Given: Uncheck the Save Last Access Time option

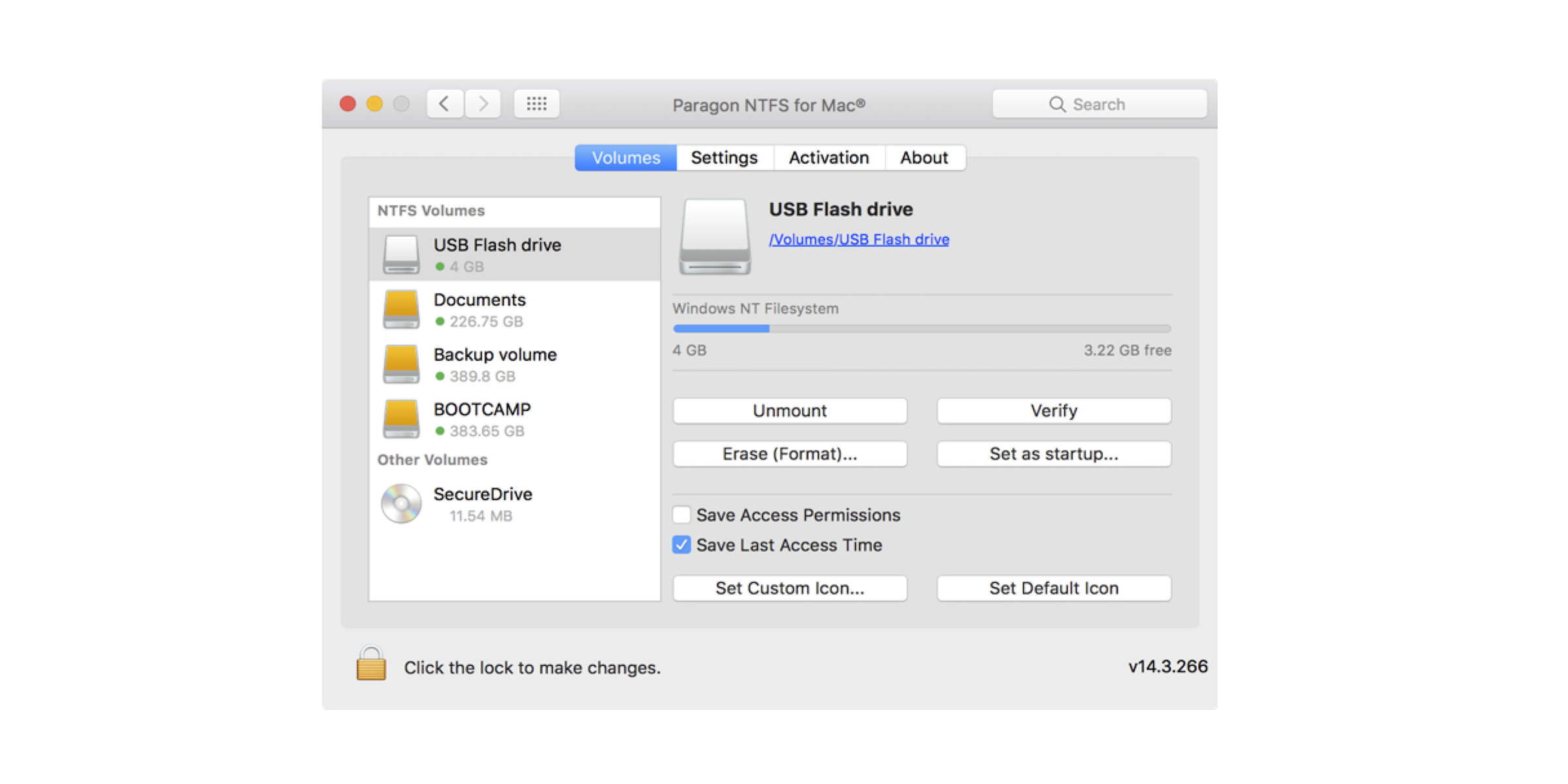Looking at the screenshot, I should [x=681, y=545].
